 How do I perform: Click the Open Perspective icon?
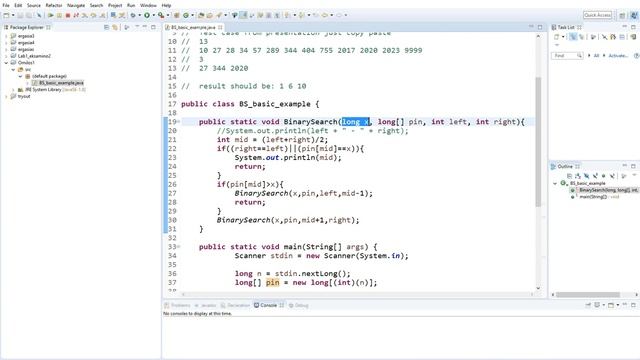622,15
